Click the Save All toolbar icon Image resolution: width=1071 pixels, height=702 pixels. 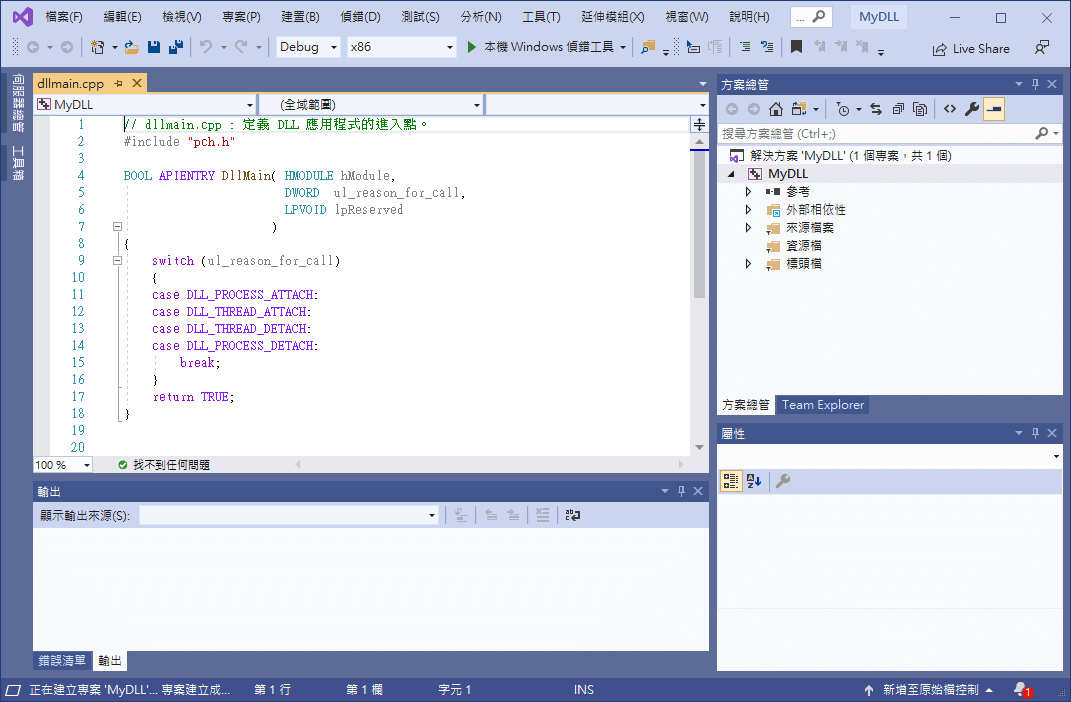176,47
